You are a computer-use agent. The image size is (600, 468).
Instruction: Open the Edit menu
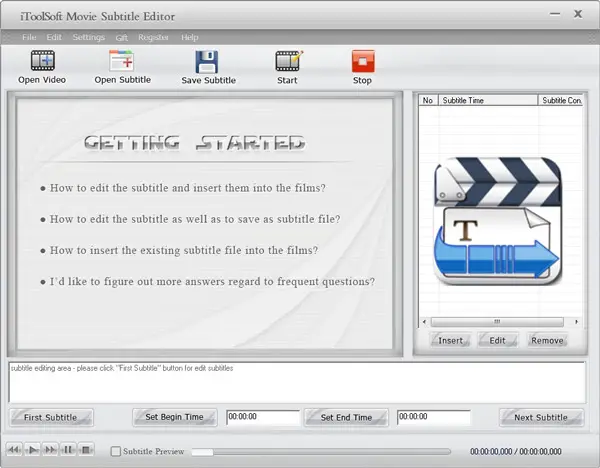coord(54,37)
